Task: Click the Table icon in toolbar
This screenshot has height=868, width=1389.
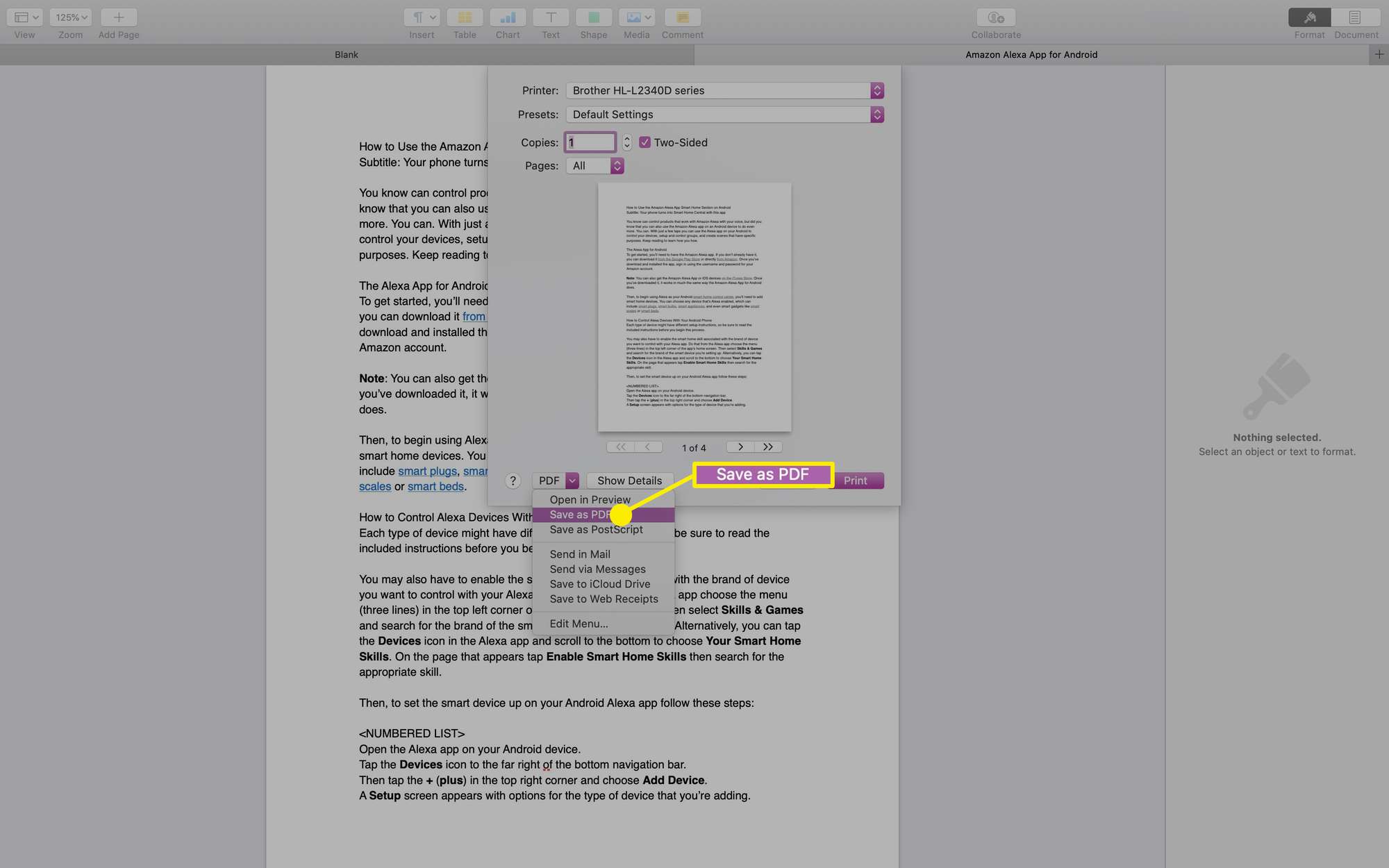Action: tap(464, 15)
